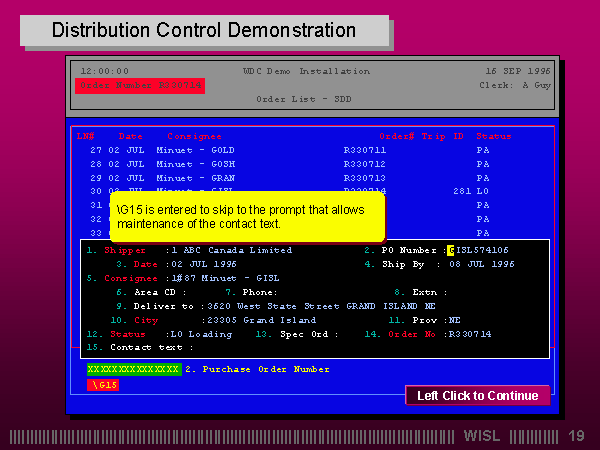This screenshot has width=600, height=450.
Task: Click order number R330713
Action: (365, 178)
